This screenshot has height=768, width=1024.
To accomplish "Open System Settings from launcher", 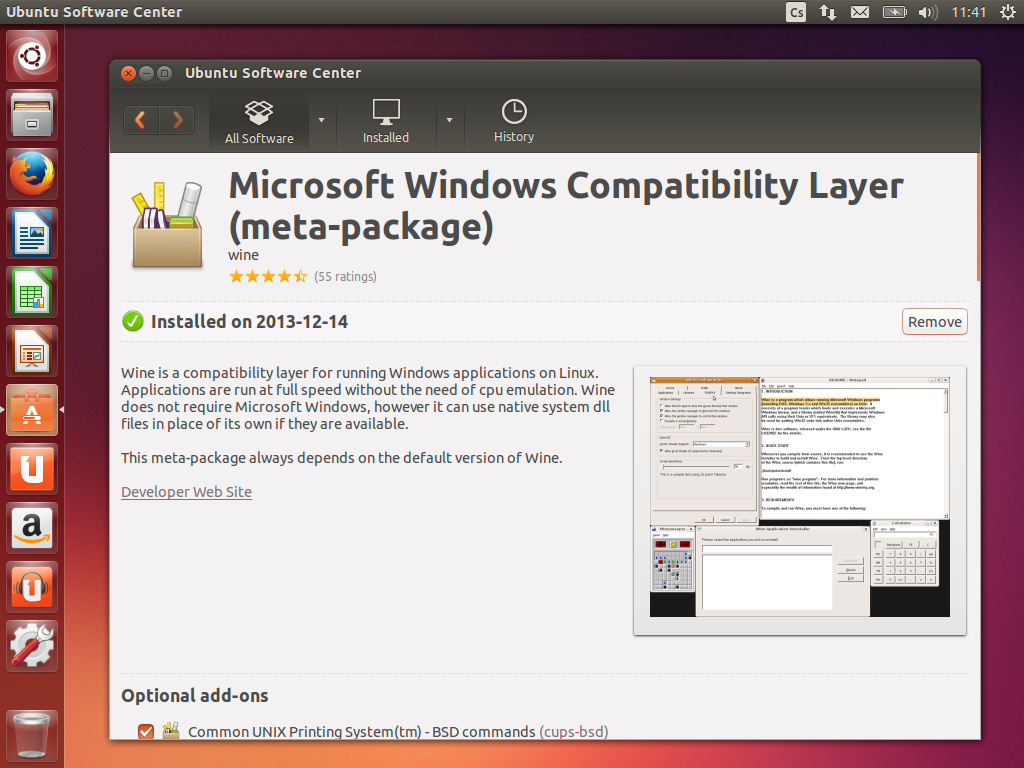I will coord(33,646).
